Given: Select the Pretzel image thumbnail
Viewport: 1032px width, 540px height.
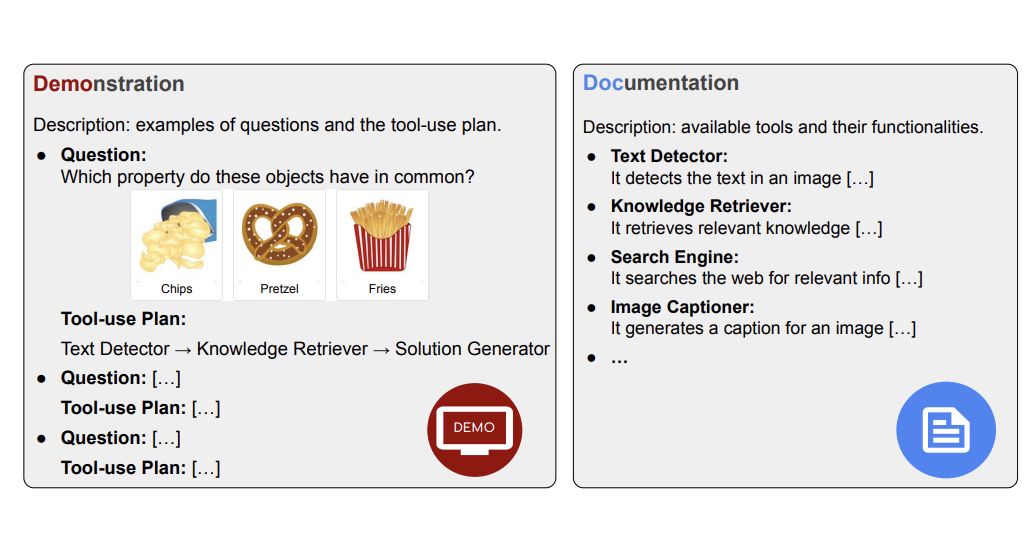Looking at the screenshot, I should [x=279, y=245].
